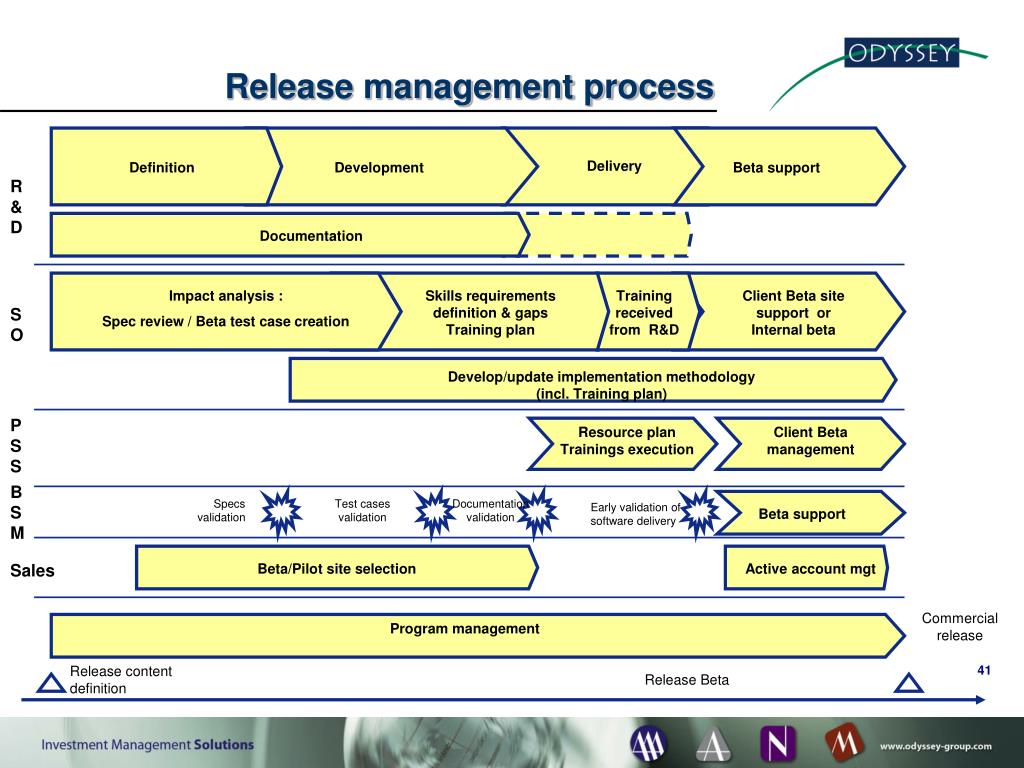Click the SO row label
This screenshot has height=768, width=1024.
(x=16, y=325)
